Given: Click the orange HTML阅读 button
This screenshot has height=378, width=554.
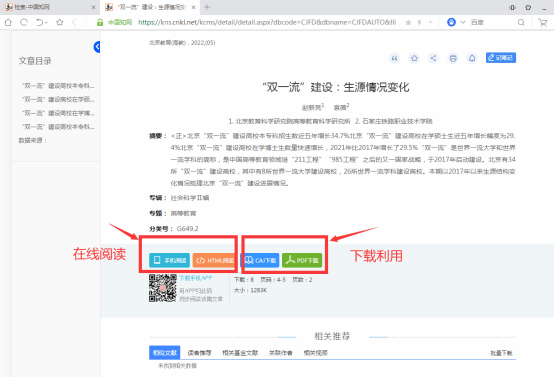Looking at the screenshot, I should [x=214, y=260].
